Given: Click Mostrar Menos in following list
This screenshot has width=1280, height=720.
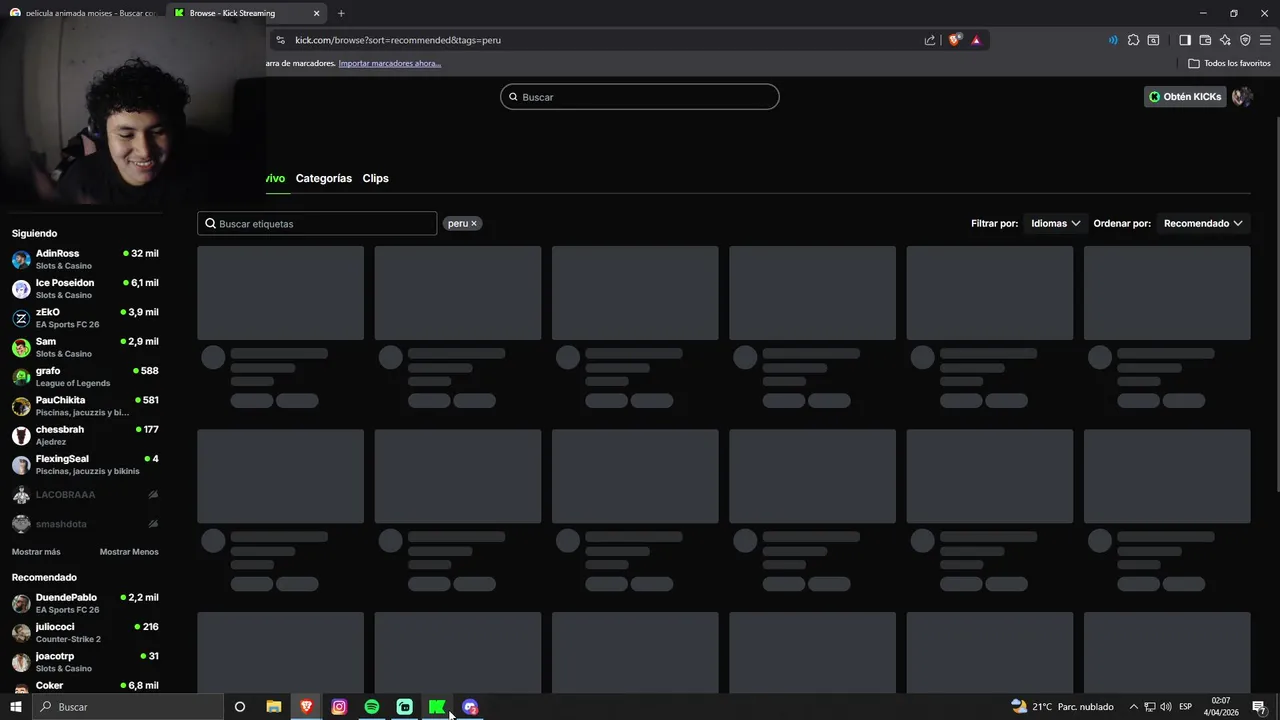Looking at the screenshot, I should pyautogui.click(x=129, y=552).
